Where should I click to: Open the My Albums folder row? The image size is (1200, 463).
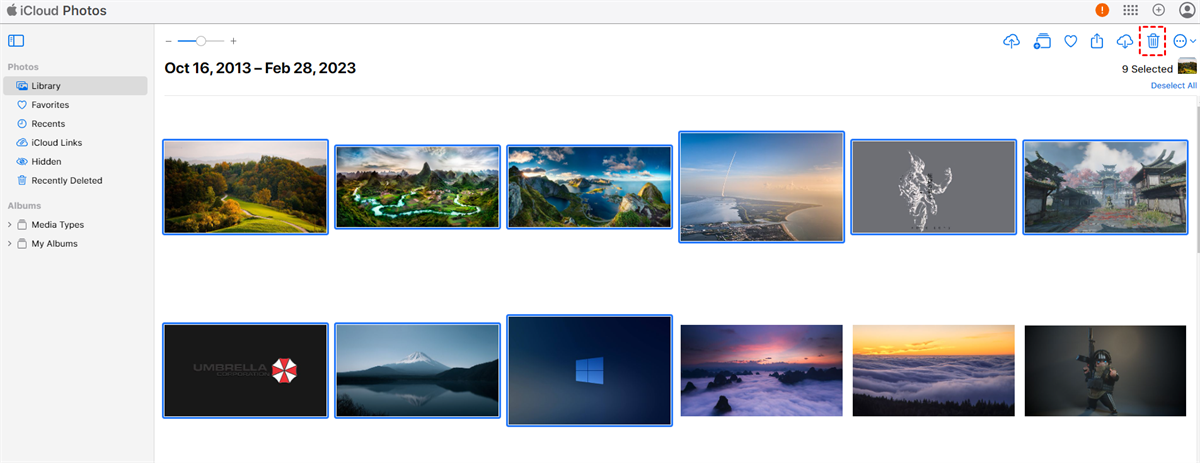click(x=76, y=244)
